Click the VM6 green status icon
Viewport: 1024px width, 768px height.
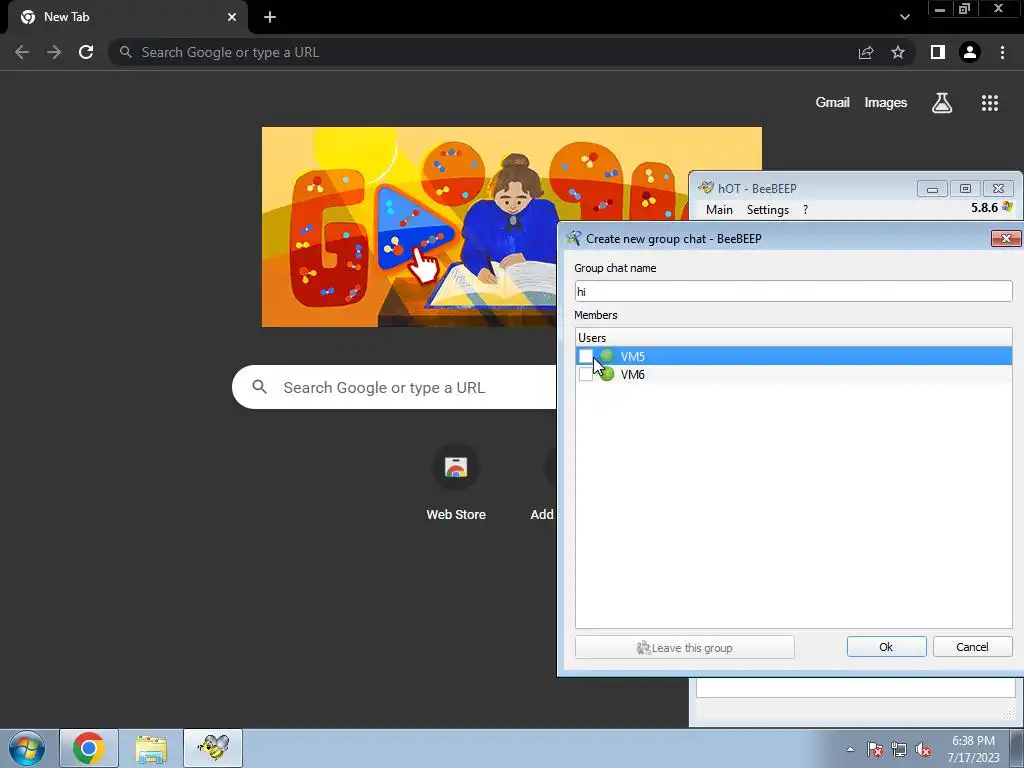coord(607,374)
